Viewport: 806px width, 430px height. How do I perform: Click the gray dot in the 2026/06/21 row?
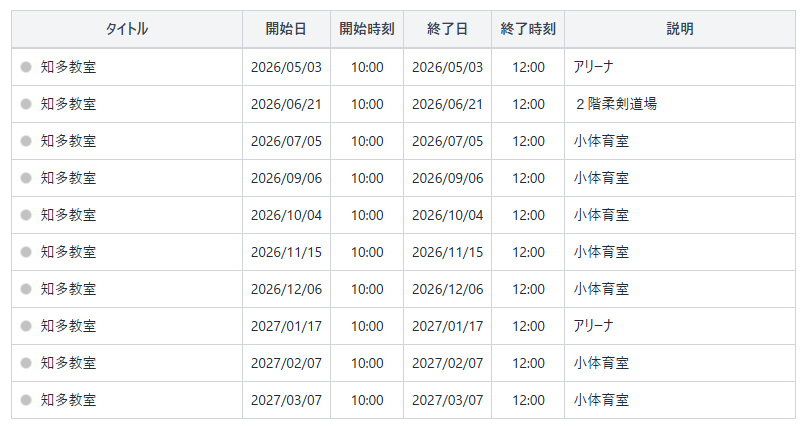click(x=26, y=104)
